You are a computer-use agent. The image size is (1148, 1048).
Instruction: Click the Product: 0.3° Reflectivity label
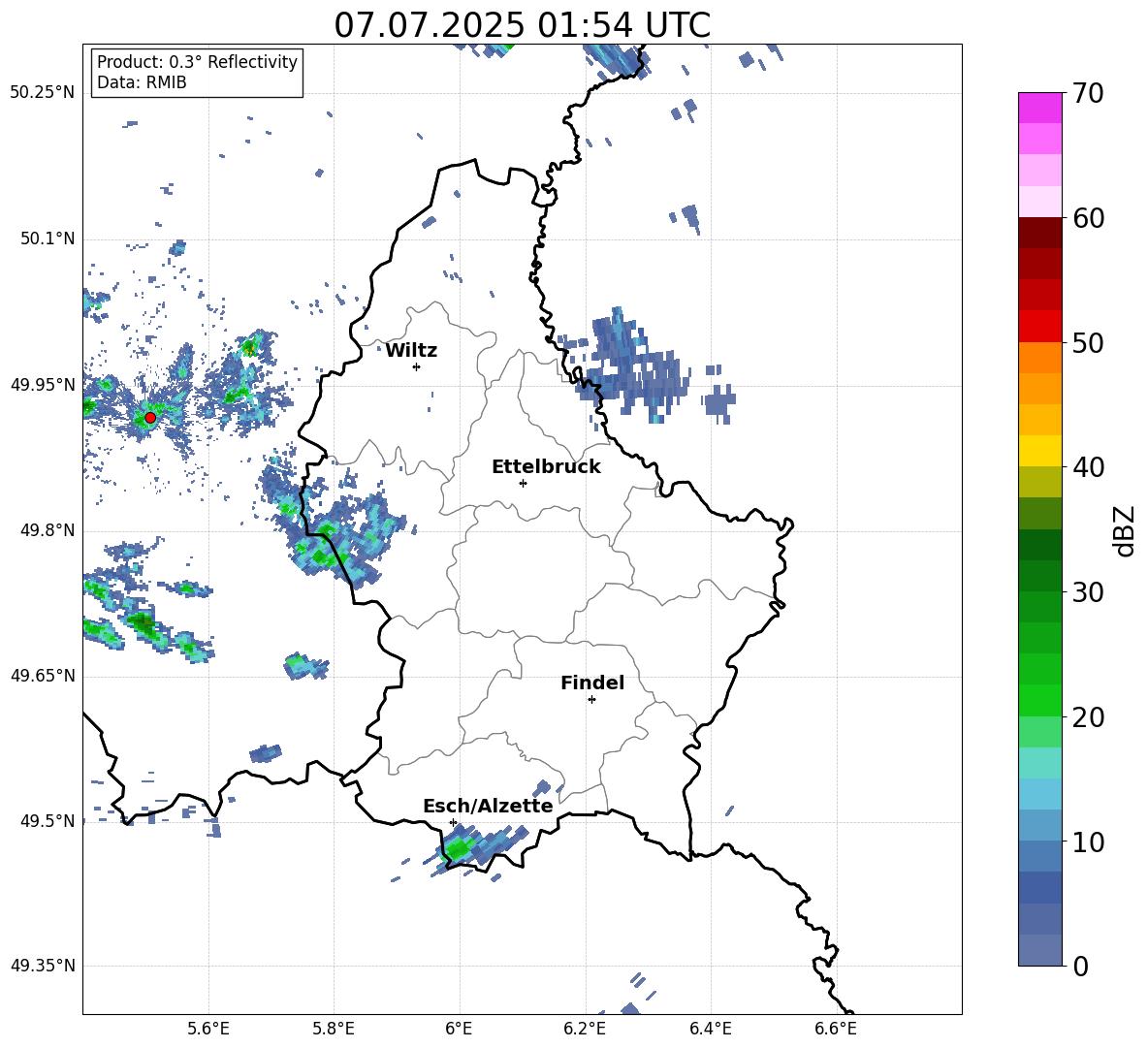(x=197, y=62)
